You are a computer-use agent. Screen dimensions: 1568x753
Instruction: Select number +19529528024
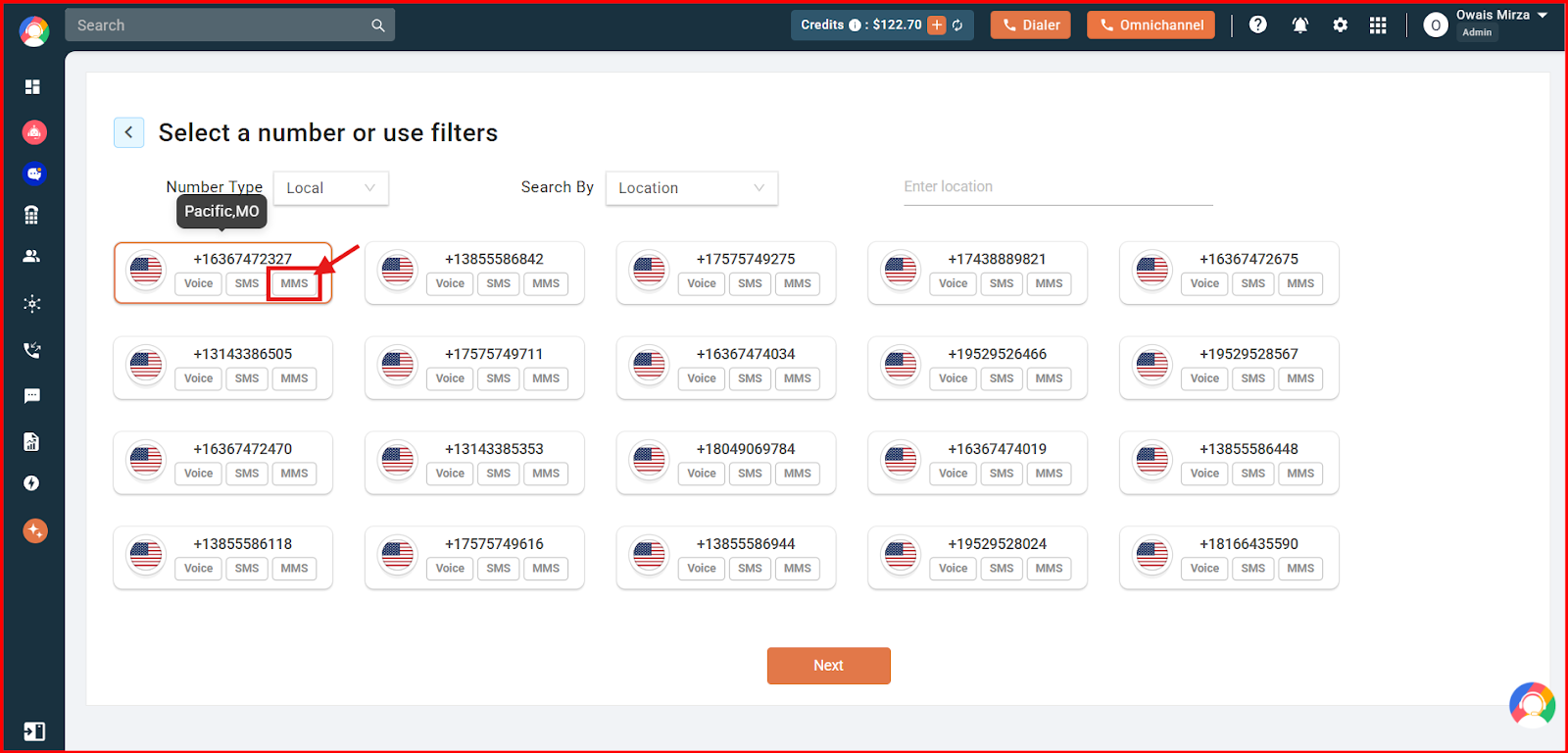point(978,558)
